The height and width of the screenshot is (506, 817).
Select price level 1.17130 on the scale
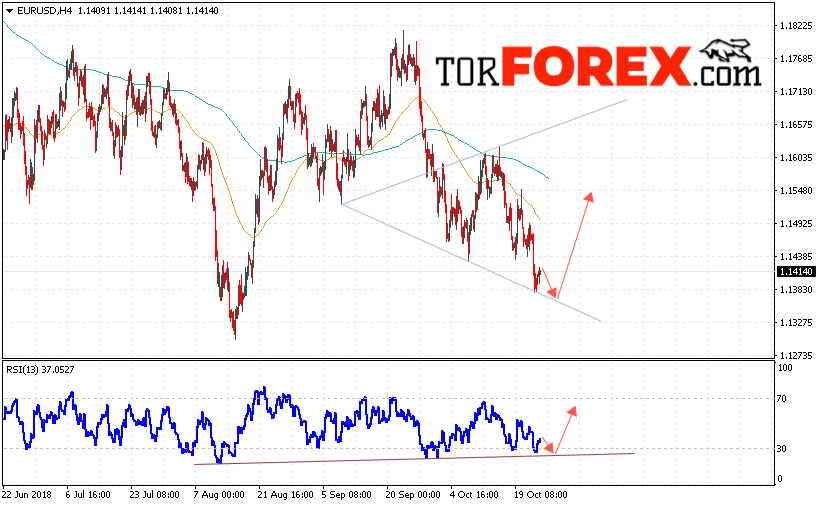[796, 92]
